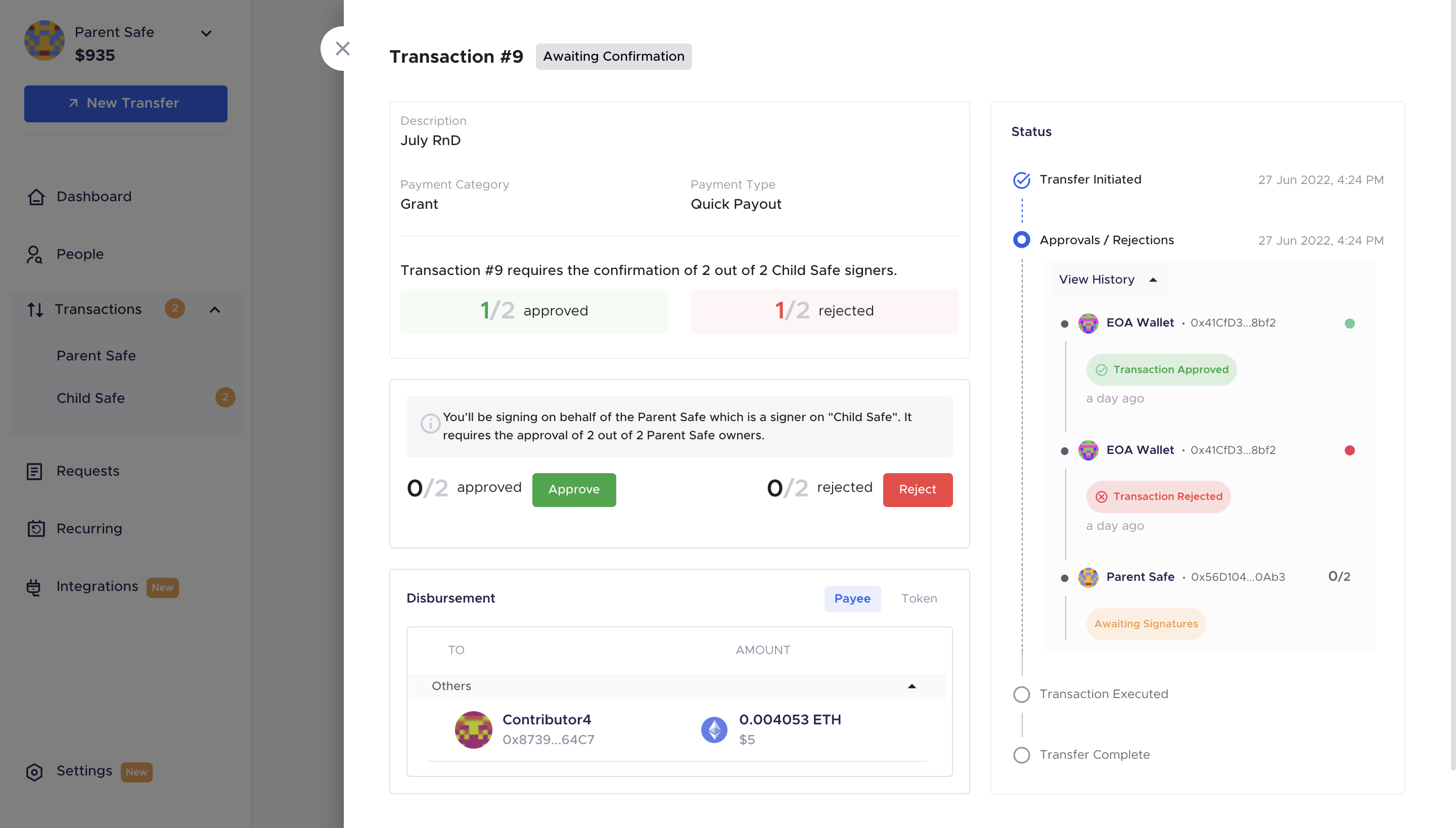
Task: Click the Parent Safe avatar in sidebar header
Action: click(44, 40)
